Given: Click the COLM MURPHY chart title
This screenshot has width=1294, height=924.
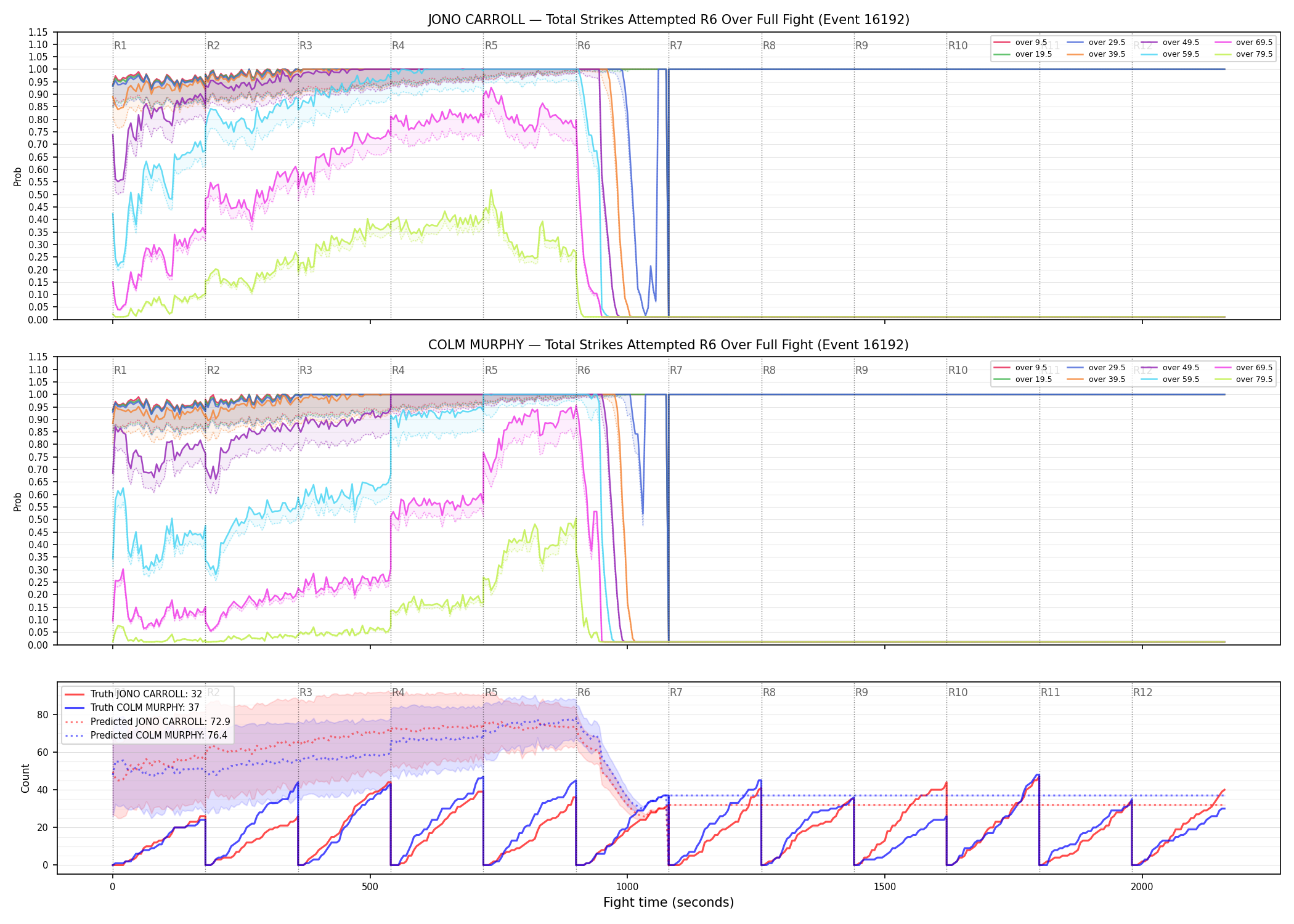Looking at the screenshot, I should [669, 345].
